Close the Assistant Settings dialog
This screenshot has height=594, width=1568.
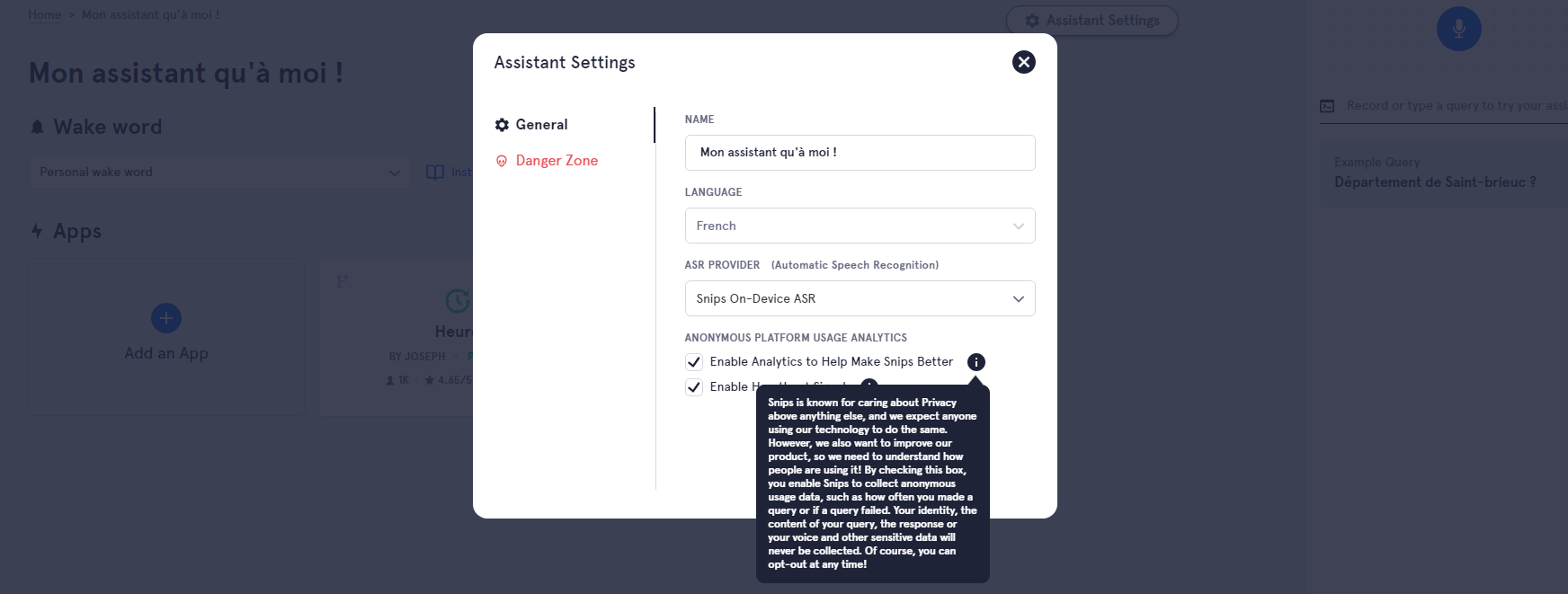(x=1023, y=62)
